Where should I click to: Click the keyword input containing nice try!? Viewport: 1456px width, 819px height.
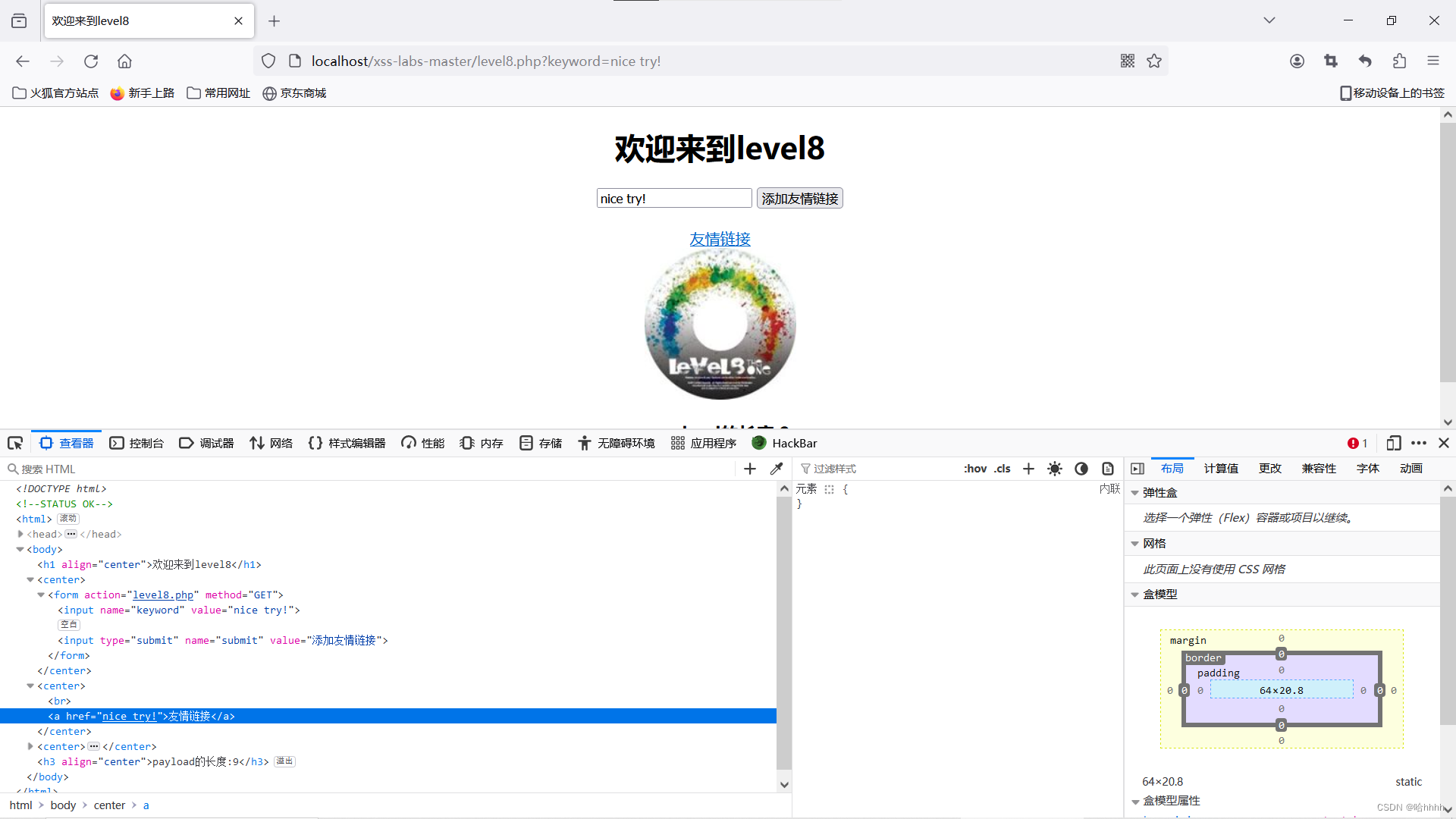[x=673, y=199]
